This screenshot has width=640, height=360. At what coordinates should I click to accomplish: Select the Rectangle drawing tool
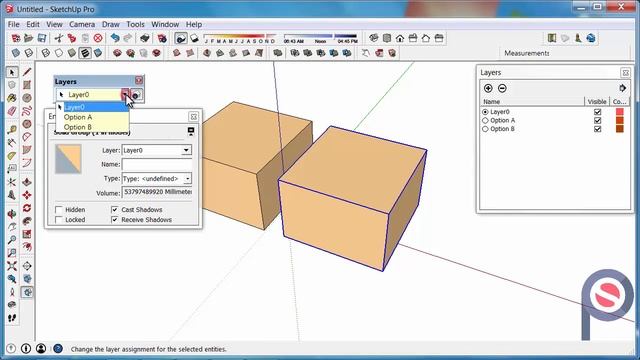point(27,85)
